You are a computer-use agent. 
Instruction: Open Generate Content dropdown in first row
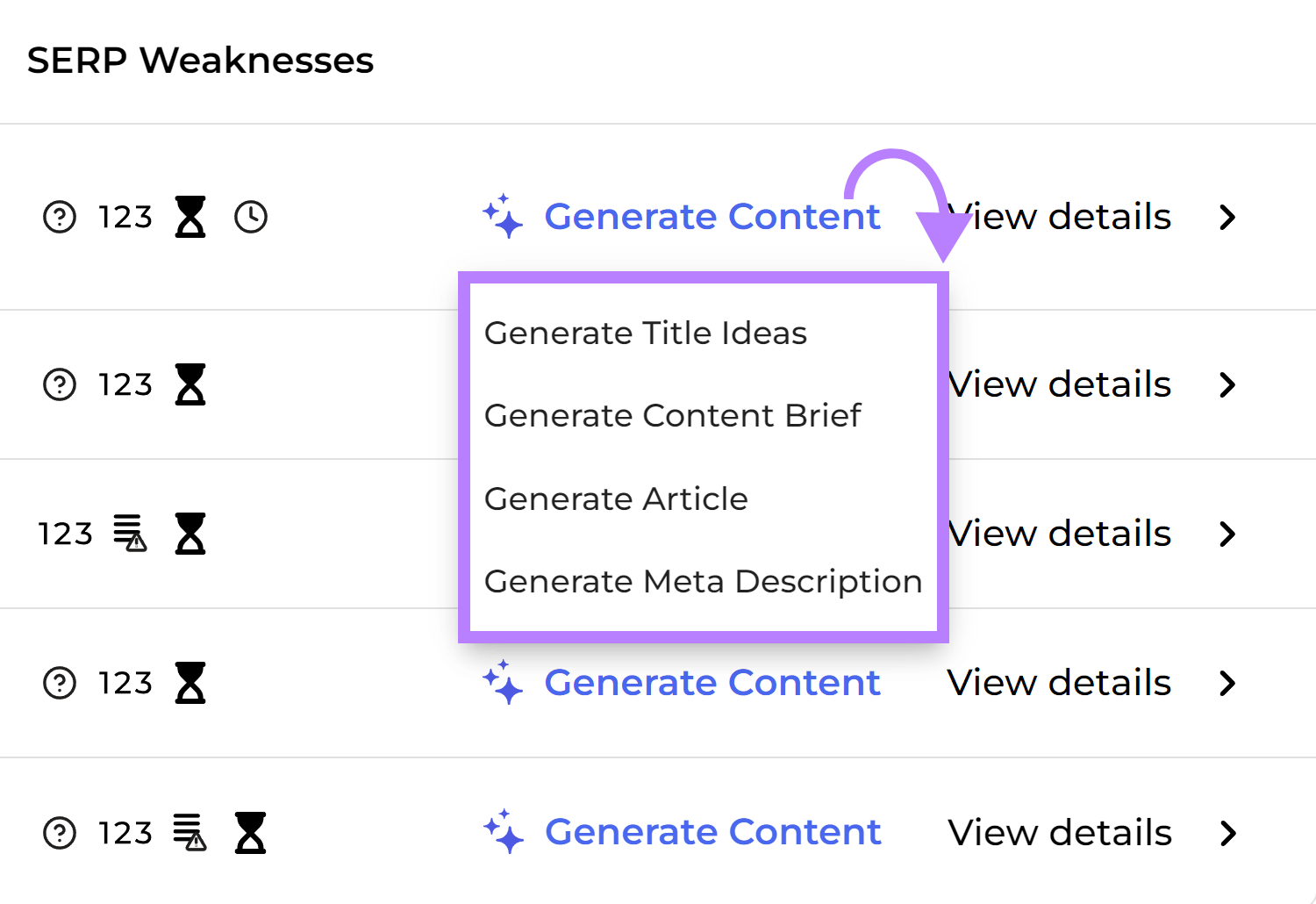712,217
